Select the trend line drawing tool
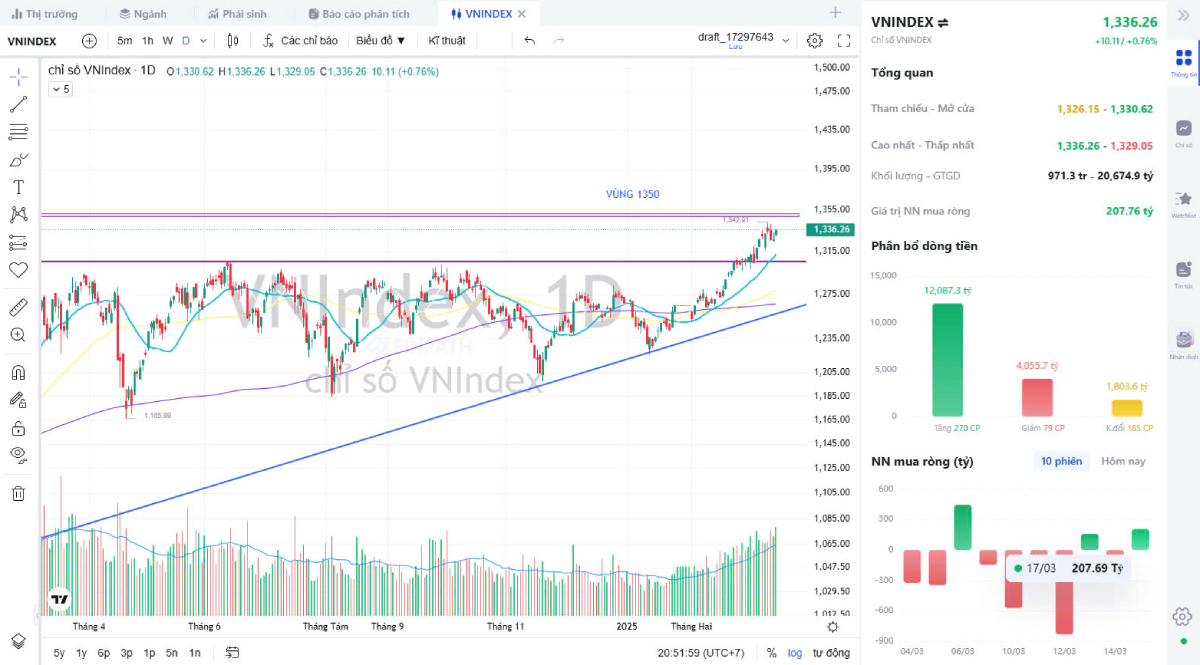The image size is (1200, 665). [18, 104]
